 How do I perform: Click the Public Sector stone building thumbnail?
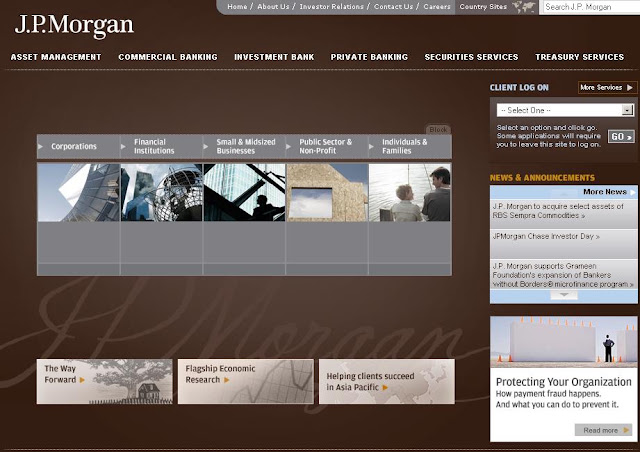(x=327, y=193)
